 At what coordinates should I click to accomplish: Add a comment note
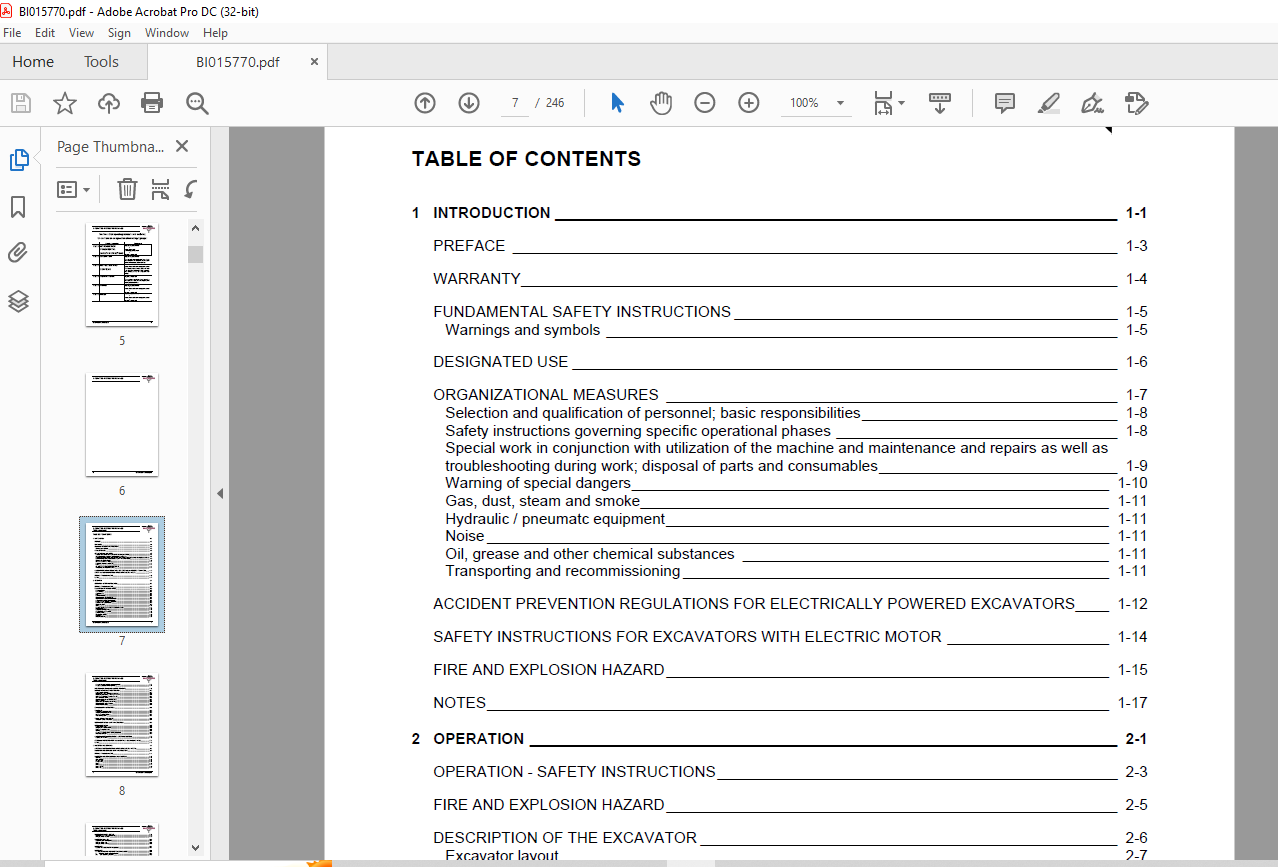[x=1005, y=103]
